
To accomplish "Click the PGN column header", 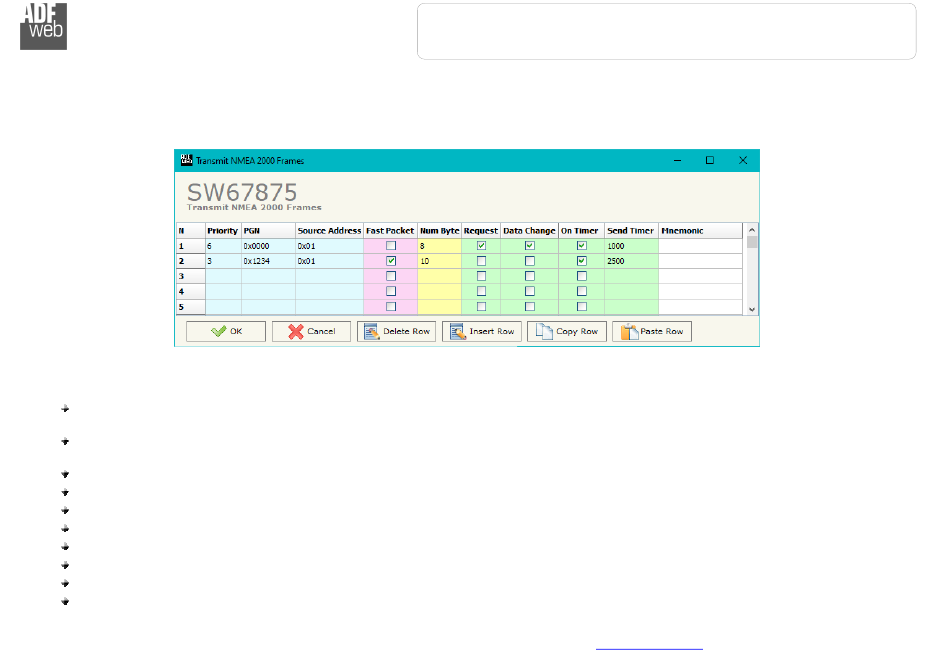I will coord(268,231).
